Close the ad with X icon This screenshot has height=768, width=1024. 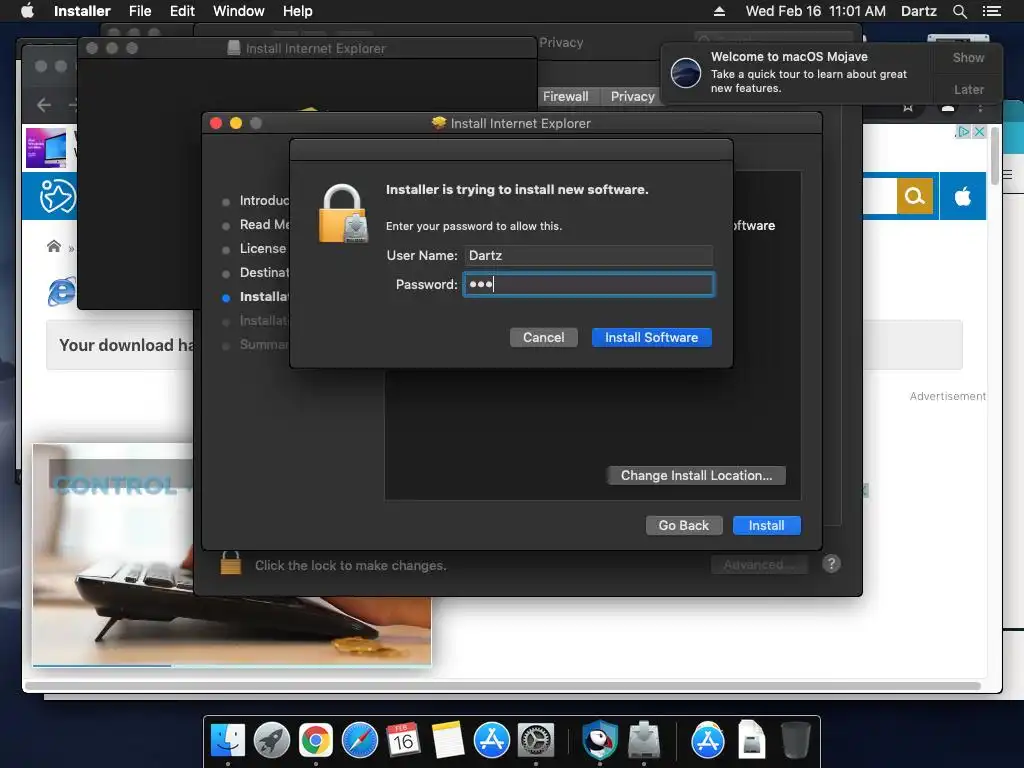[x=979, y=131]
